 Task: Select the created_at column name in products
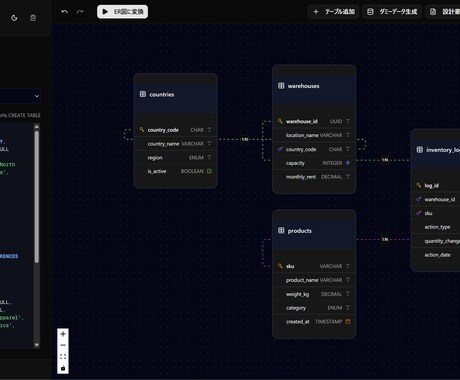pos(298,322)
